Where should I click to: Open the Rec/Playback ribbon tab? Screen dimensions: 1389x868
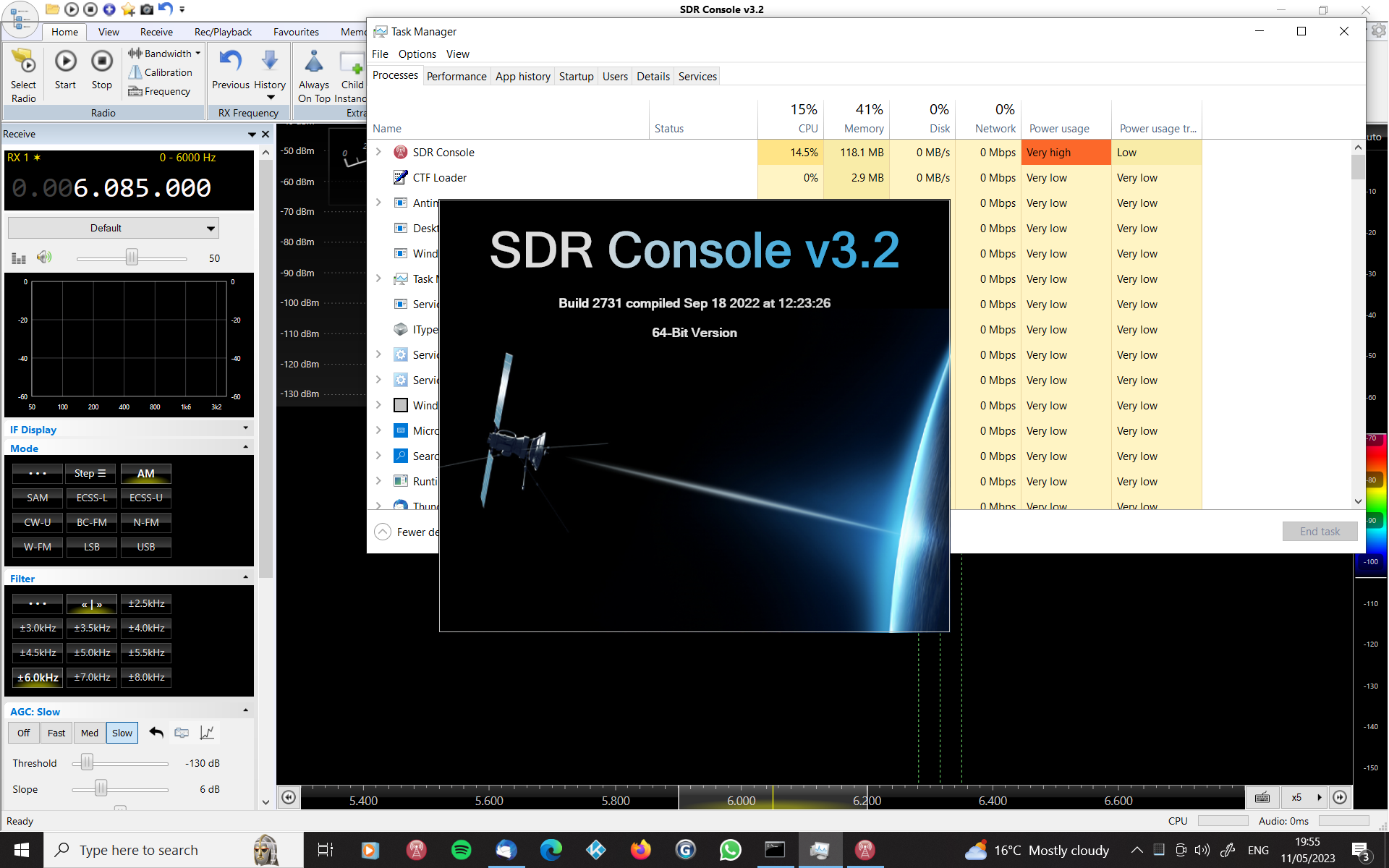[223, 32]
